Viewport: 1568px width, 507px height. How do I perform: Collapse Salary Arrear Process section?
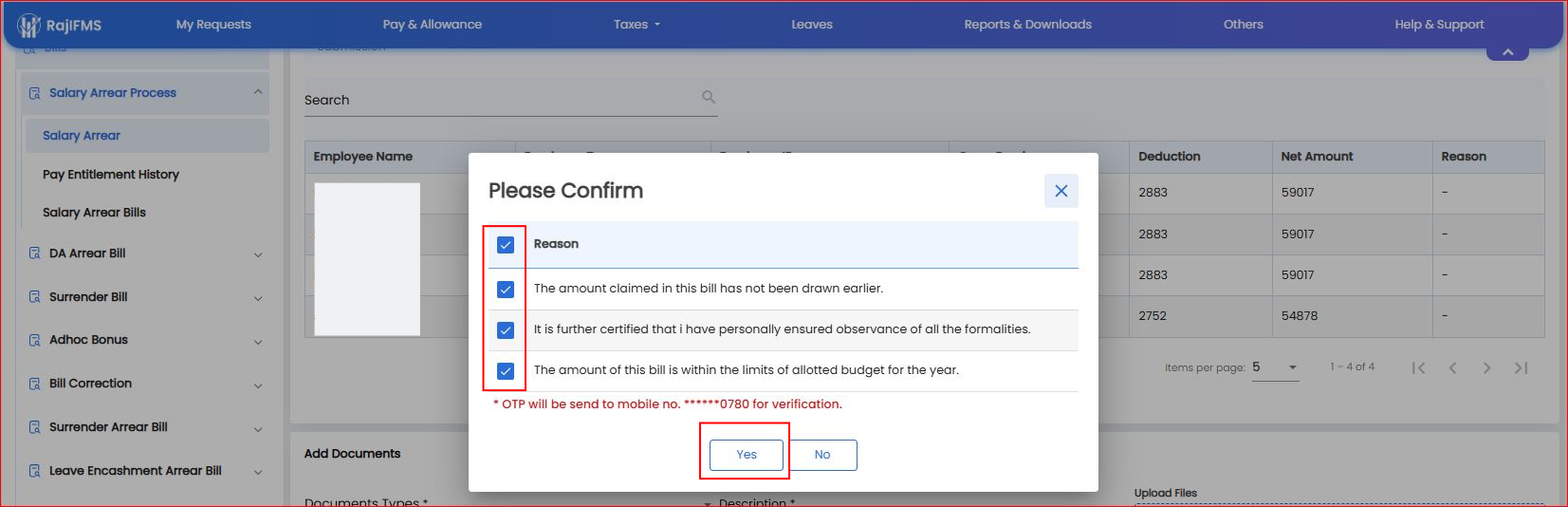pos(258,92)
